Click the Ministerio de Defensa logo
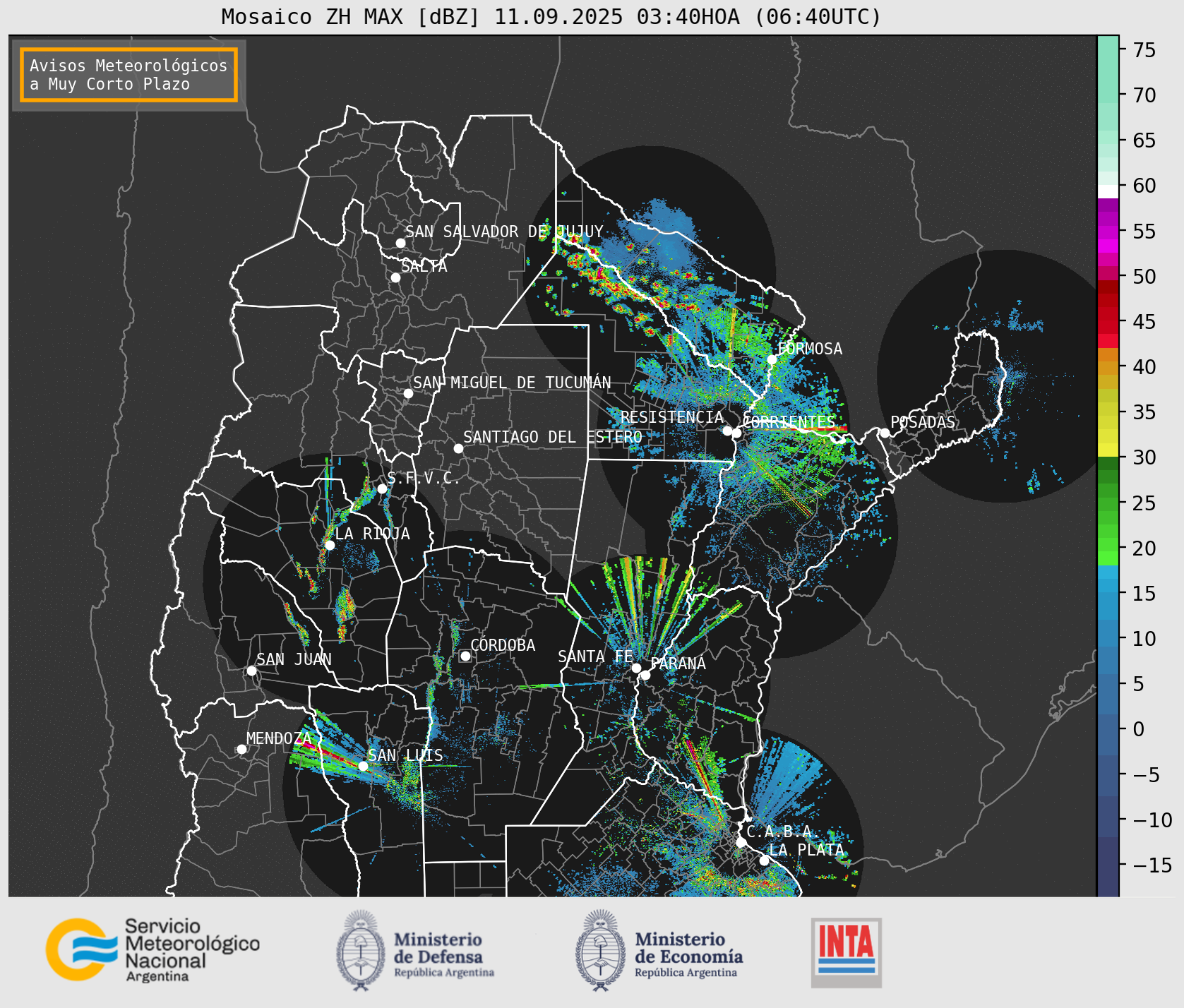The width and height of the screenshot is (1184, 1008). (415, 950)
